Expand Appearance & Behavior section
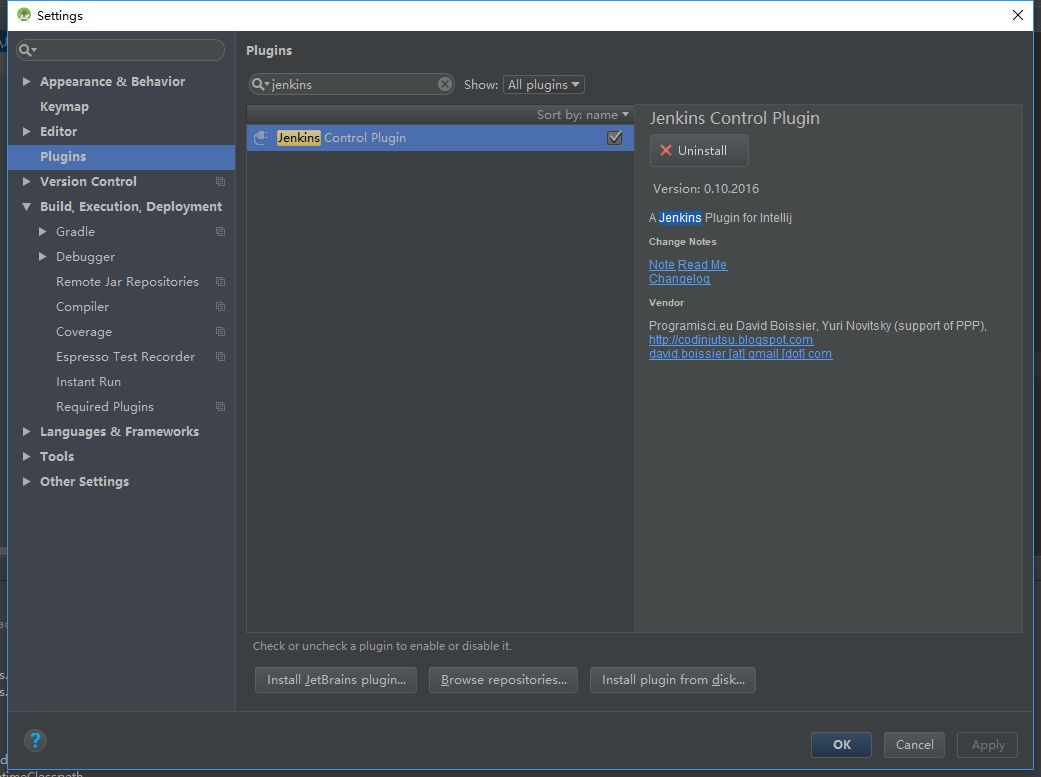Viewport: 1041px width, 777px height. [x=27, y=82]
